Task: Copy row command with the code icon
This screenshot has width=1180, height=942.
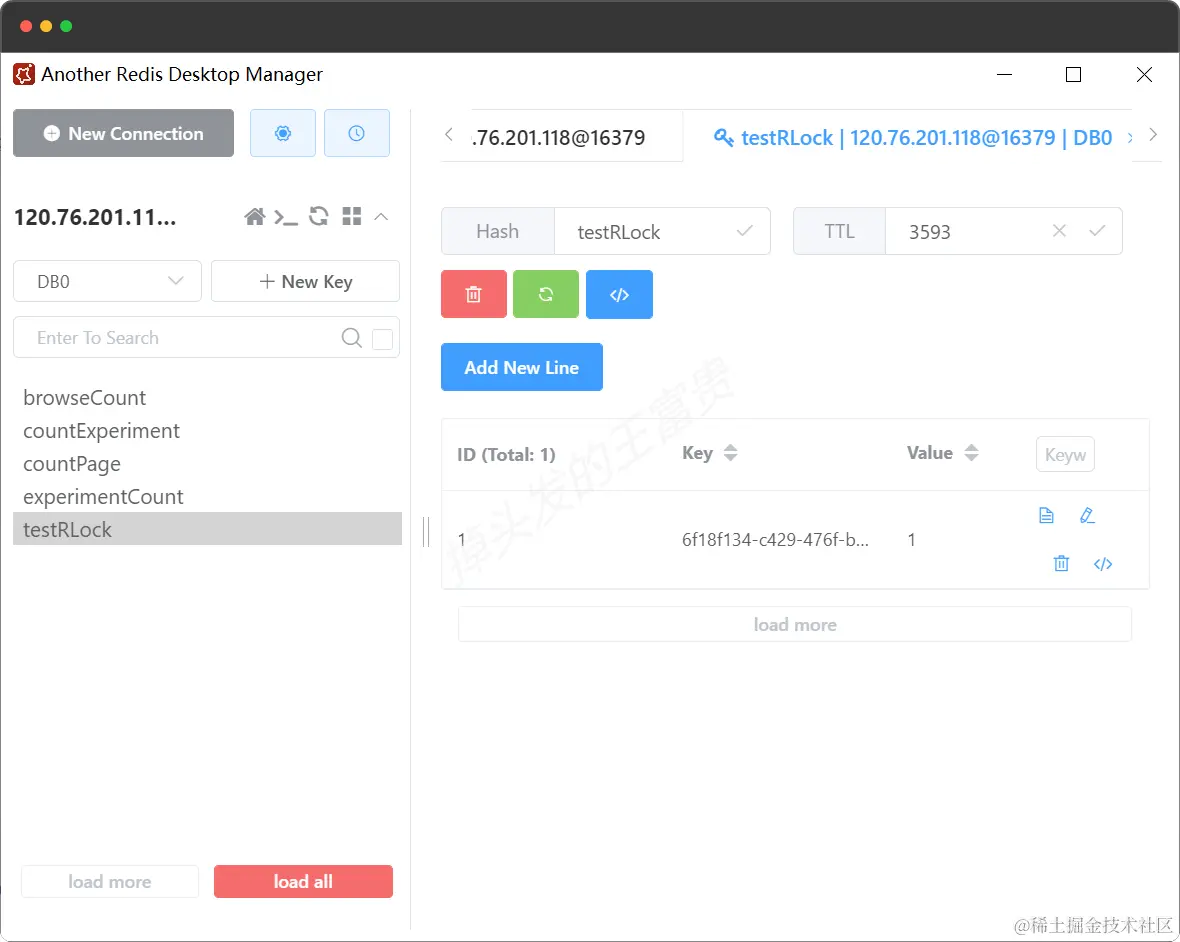Action: [x=1102, y=564]
